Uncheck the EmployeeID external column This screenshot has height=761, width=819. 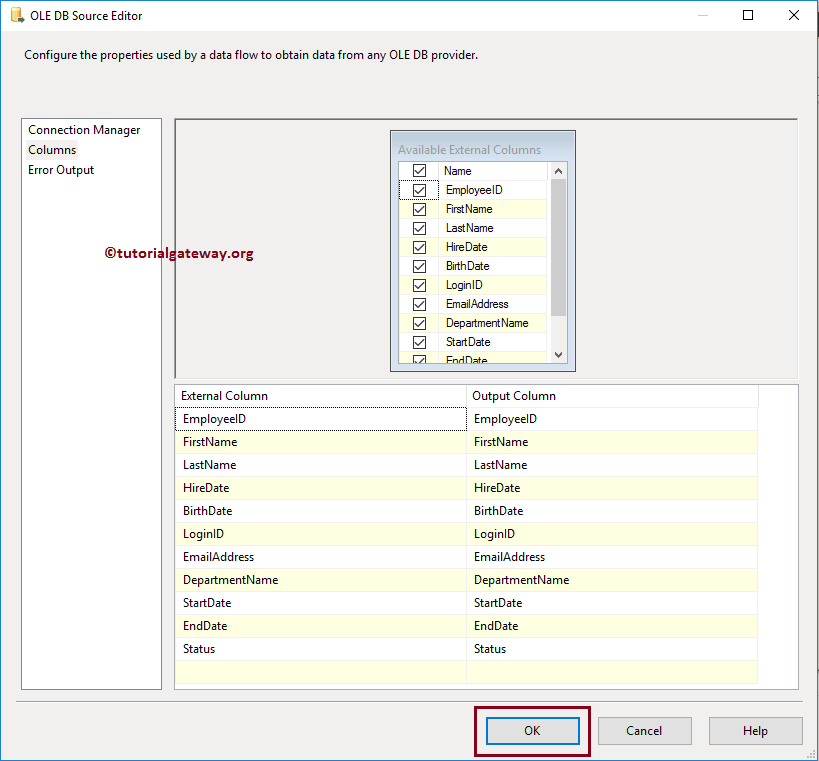coord(419,190)
